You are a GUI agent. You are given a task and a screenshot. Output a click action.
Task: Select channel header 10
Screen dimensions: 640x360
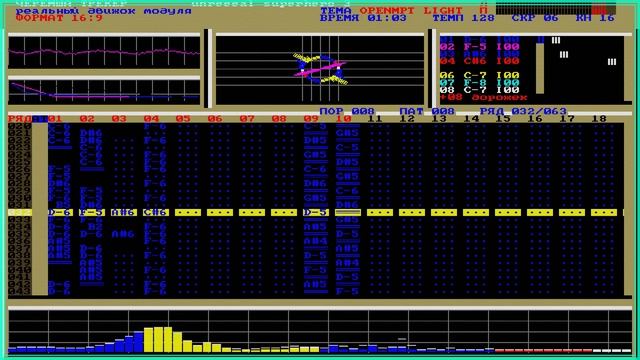343,119
